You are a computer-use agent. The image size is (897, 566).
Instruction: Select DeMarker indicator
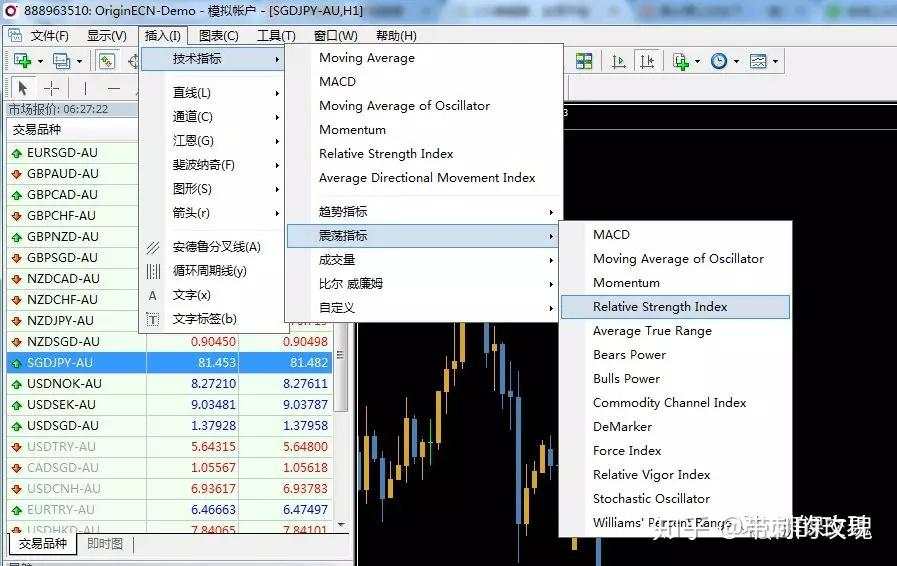pos(676,428)
